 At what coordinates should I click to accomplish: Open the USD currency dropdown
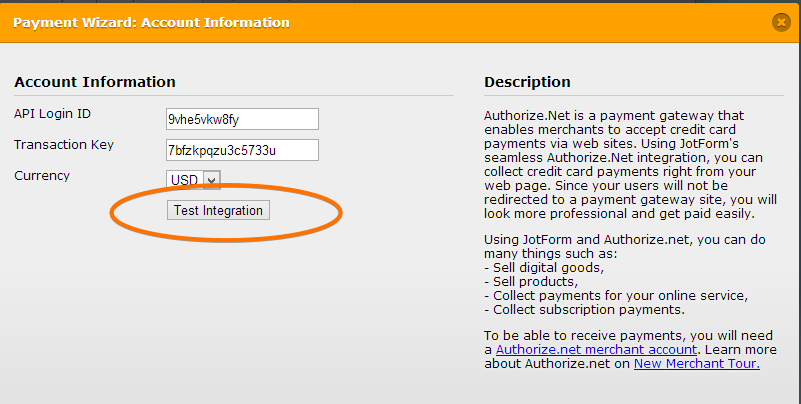[x=193, y=180]
